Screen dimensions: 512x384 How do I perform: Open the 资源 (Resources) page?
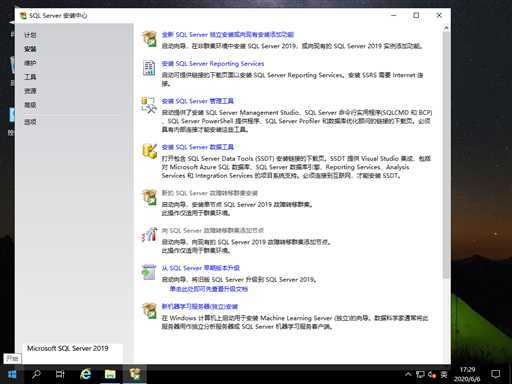click(x=30, y=91)
